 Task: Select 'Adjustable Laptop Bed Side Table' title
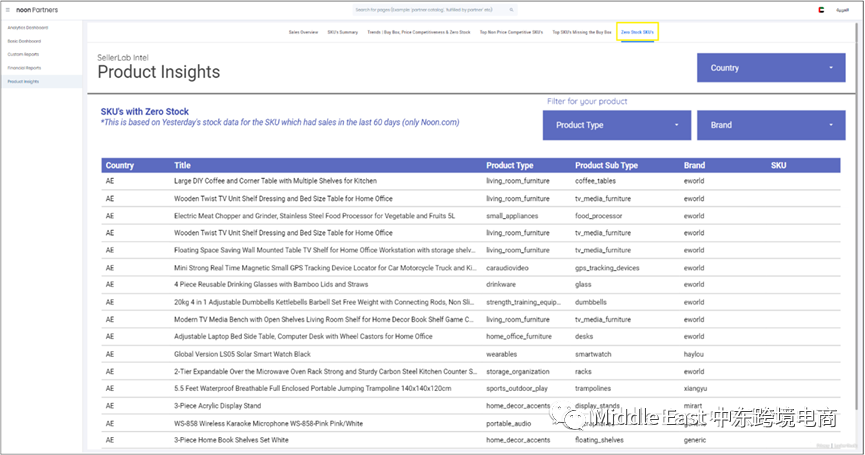click(x=303, y=336)
